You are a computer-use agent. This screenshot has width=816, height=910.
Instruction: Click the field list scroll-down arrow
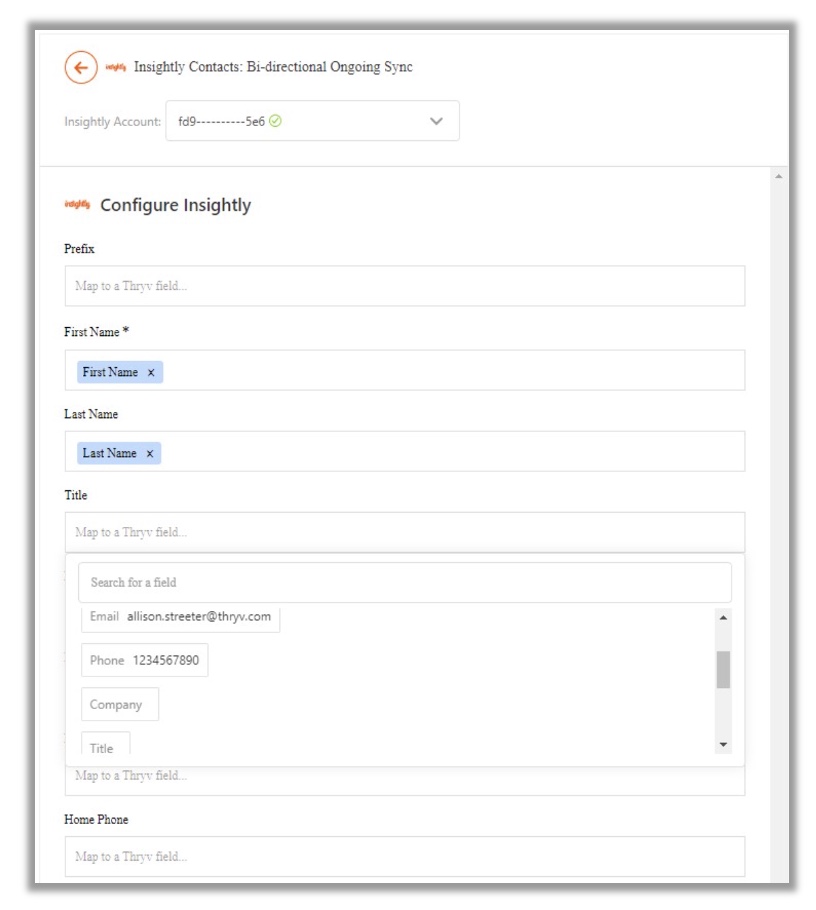point(723,745)
